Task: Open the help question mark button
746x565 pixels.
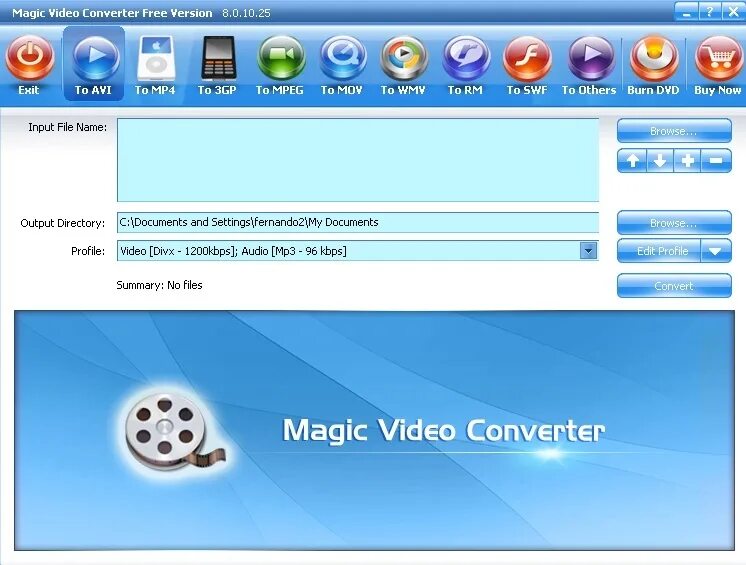Action: (709, 11)
